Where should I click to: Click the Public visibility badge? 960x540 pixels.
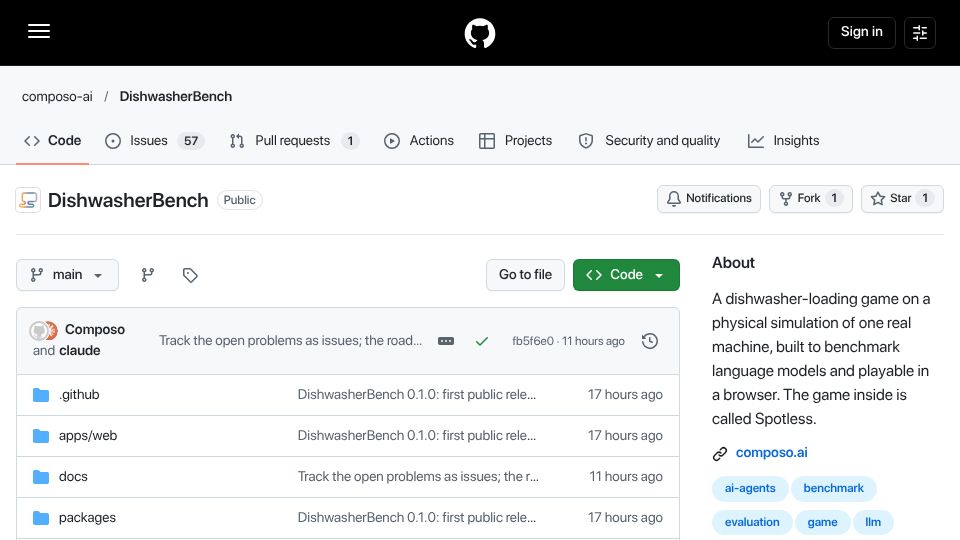click(239, 200)
